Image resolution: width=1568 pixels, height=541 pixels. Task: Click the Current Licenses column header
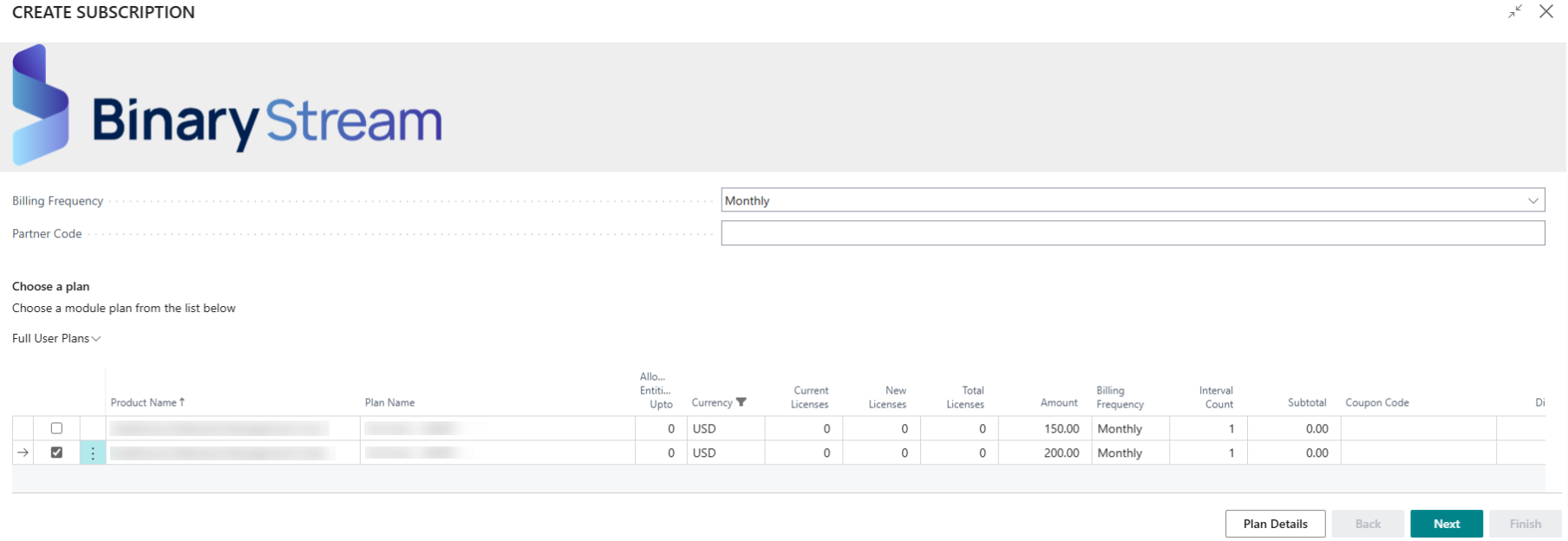[809, 397]
